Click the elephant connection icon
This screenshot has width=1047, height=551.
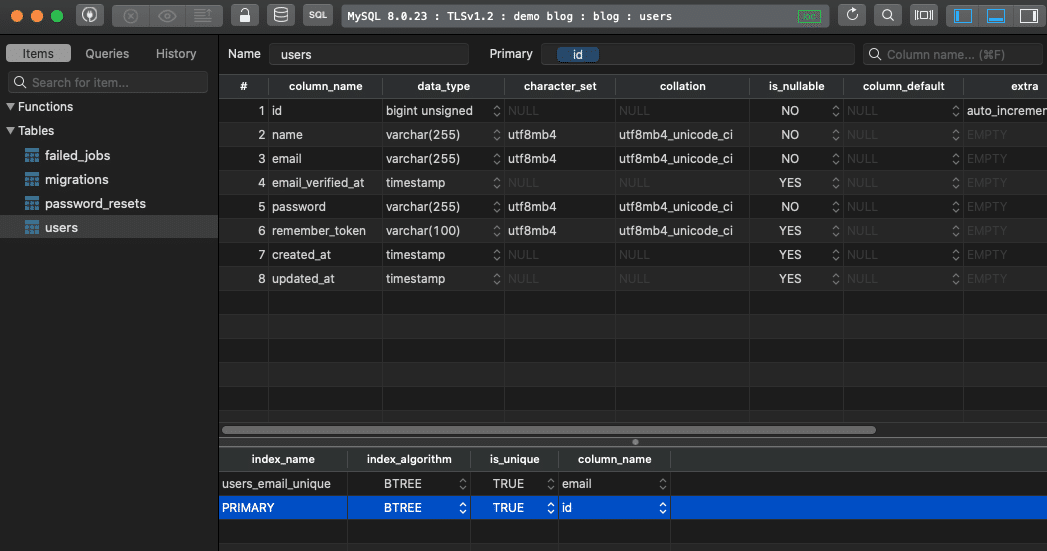pyautogui.click(x=89, y=15)
